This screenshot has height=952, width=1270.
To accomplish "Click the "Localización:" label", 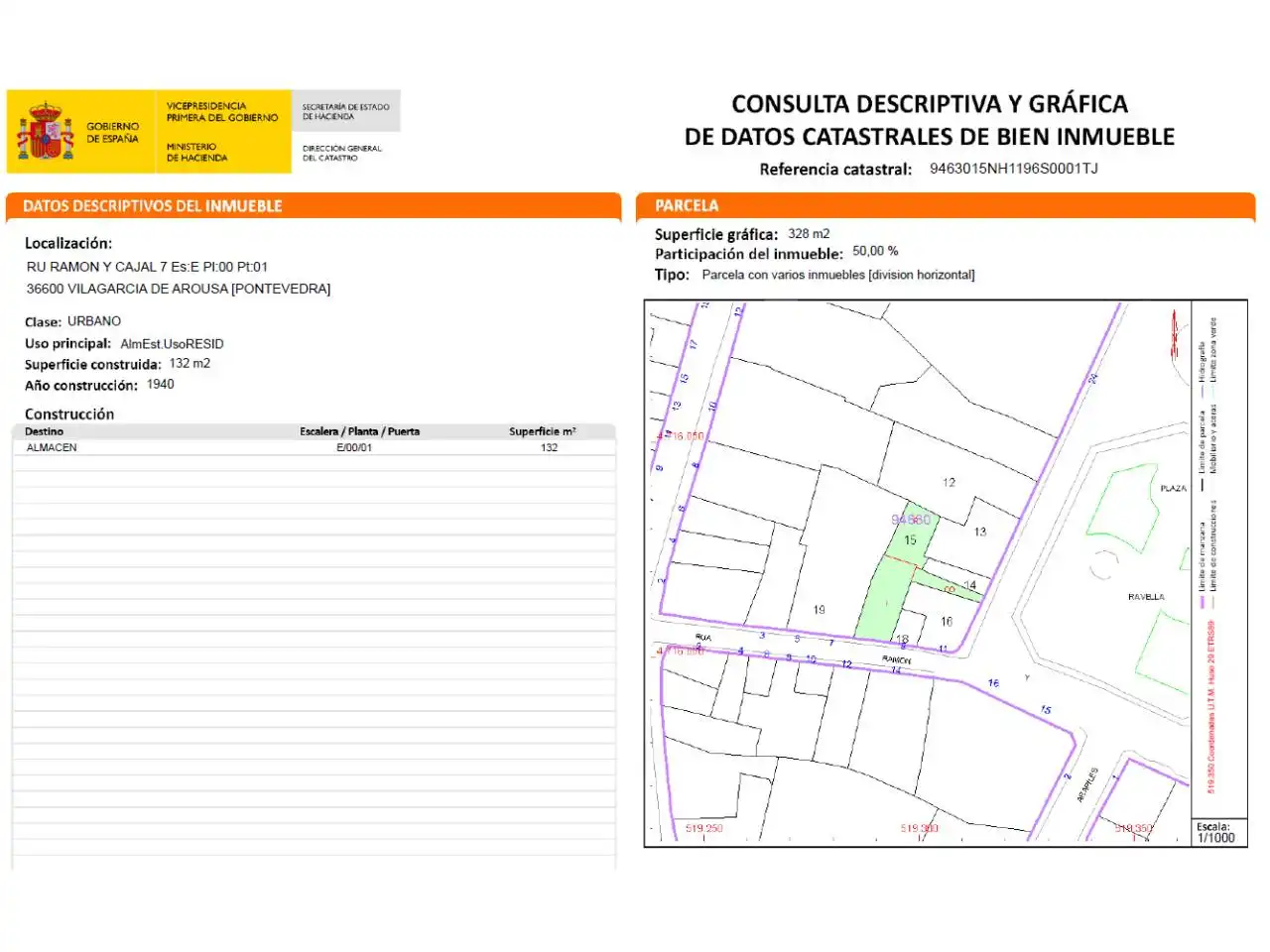I will tap(68, 243).
